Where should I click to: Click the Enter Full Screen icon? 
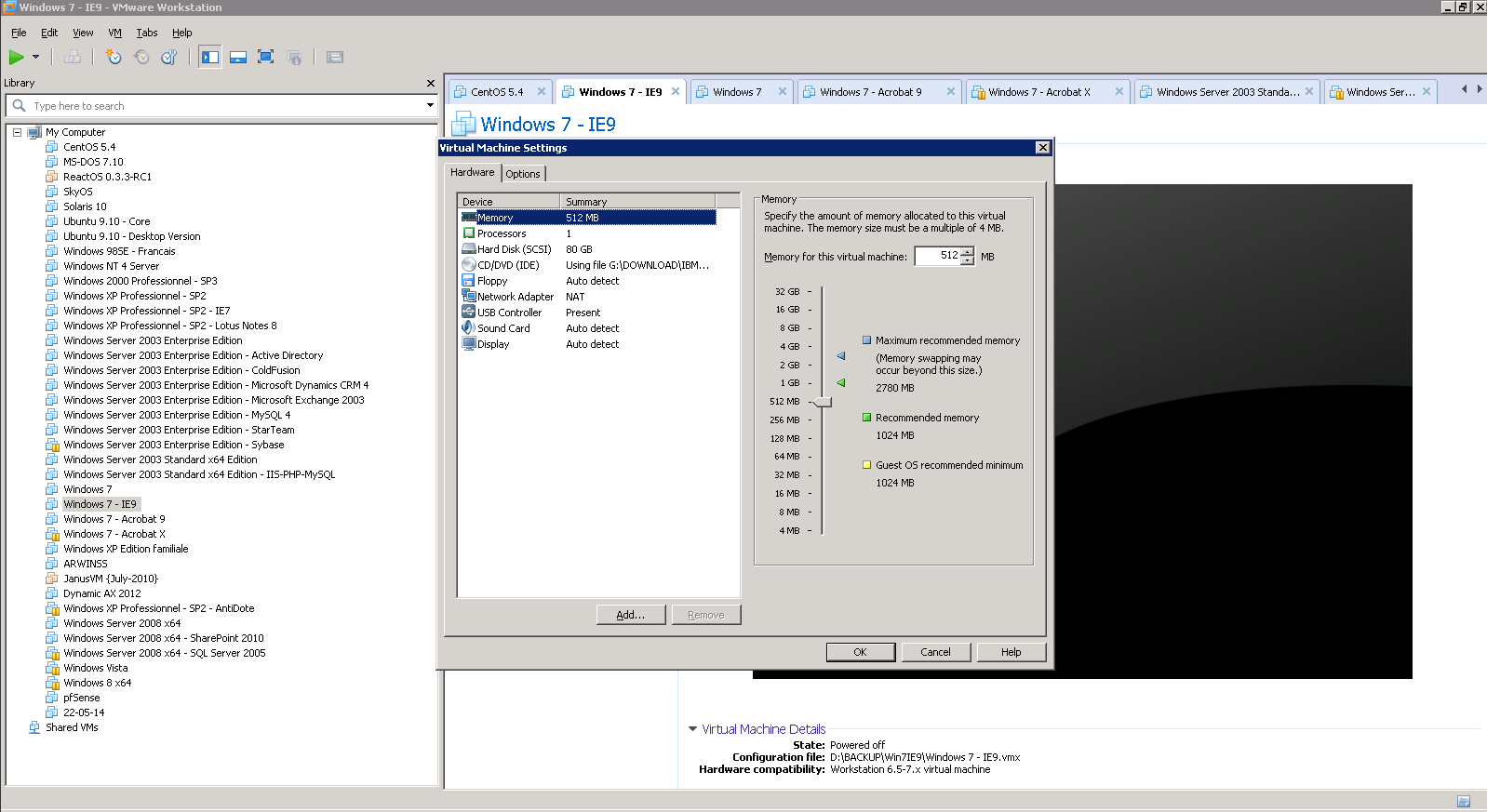pos(265,58)
